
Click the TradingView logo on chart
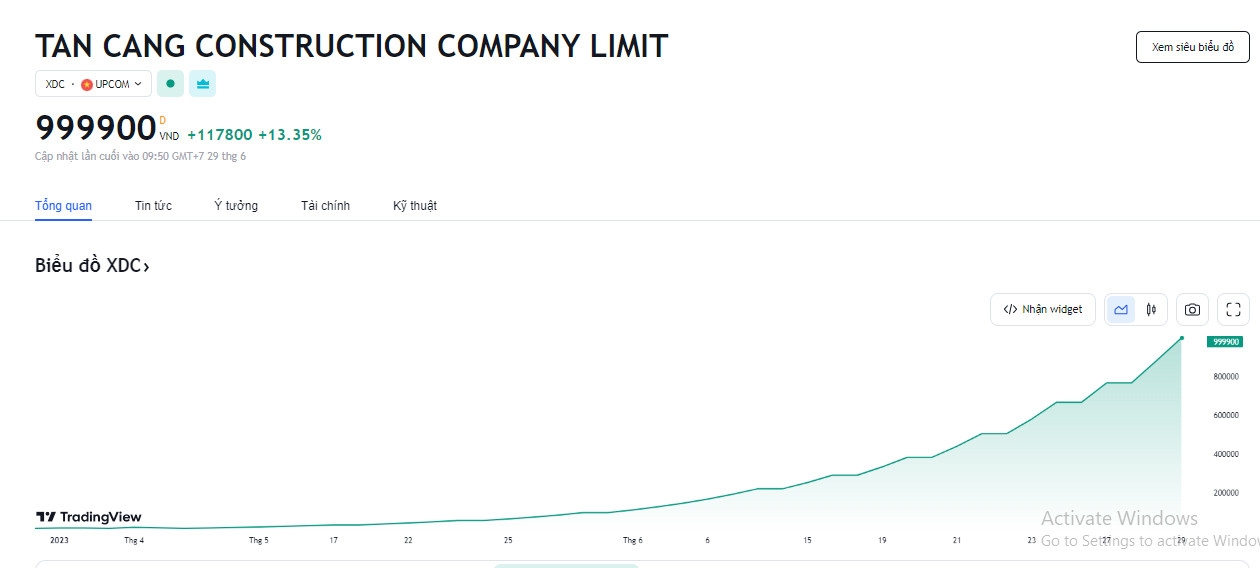88,517
